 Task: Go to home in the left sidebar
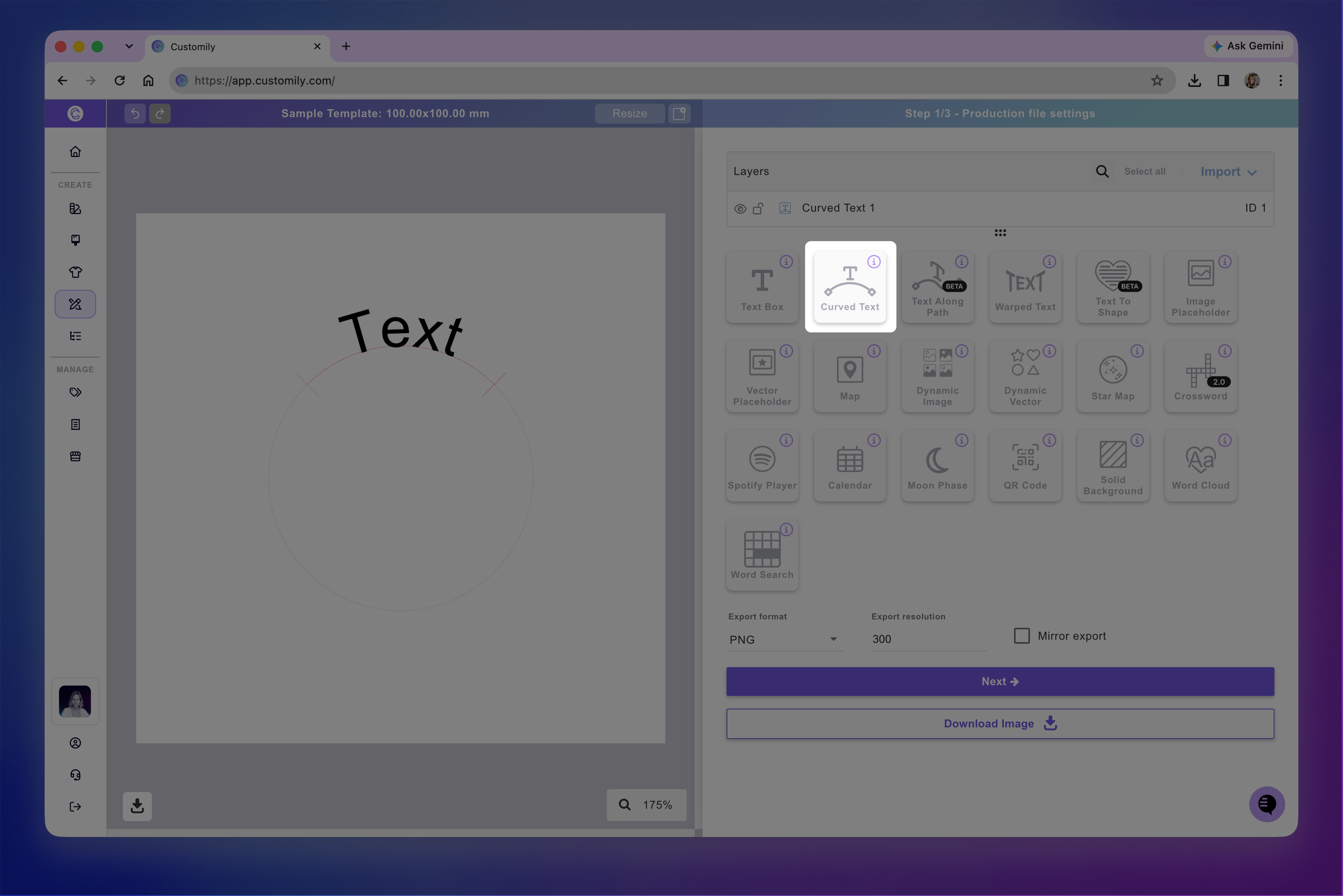tap(75, 151)
